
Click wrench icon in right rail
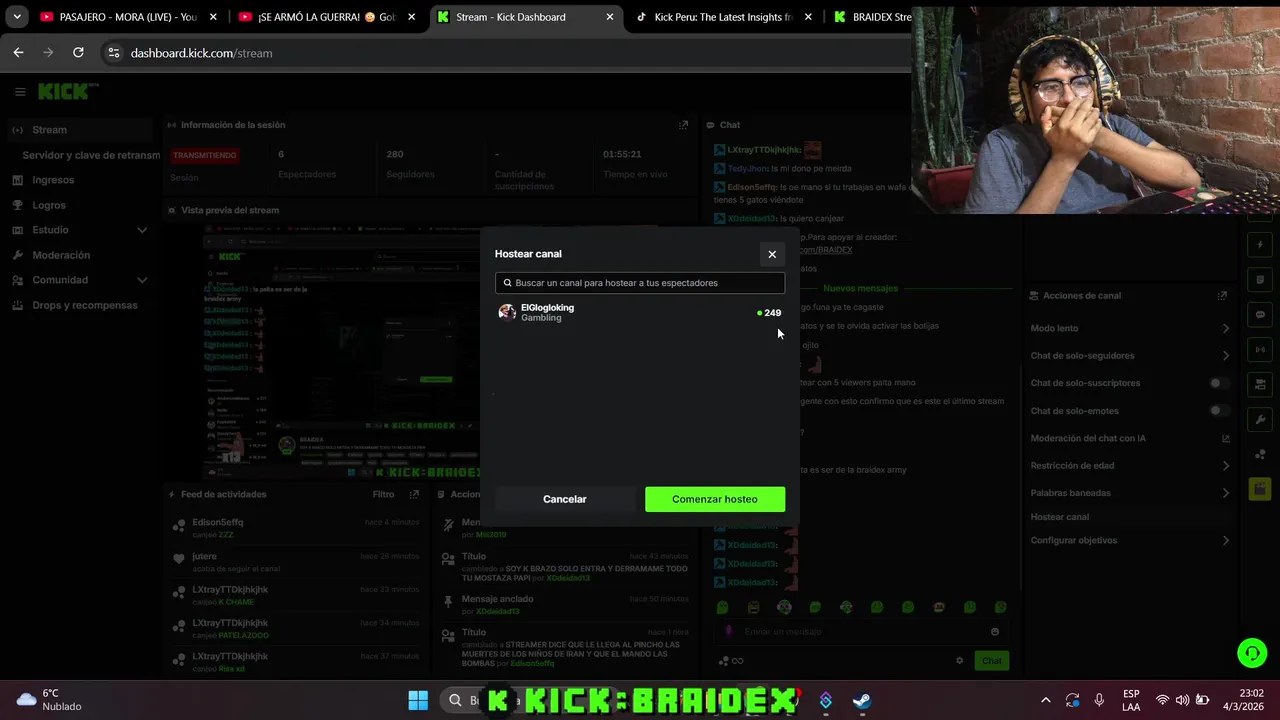[x=1260, y=419]
